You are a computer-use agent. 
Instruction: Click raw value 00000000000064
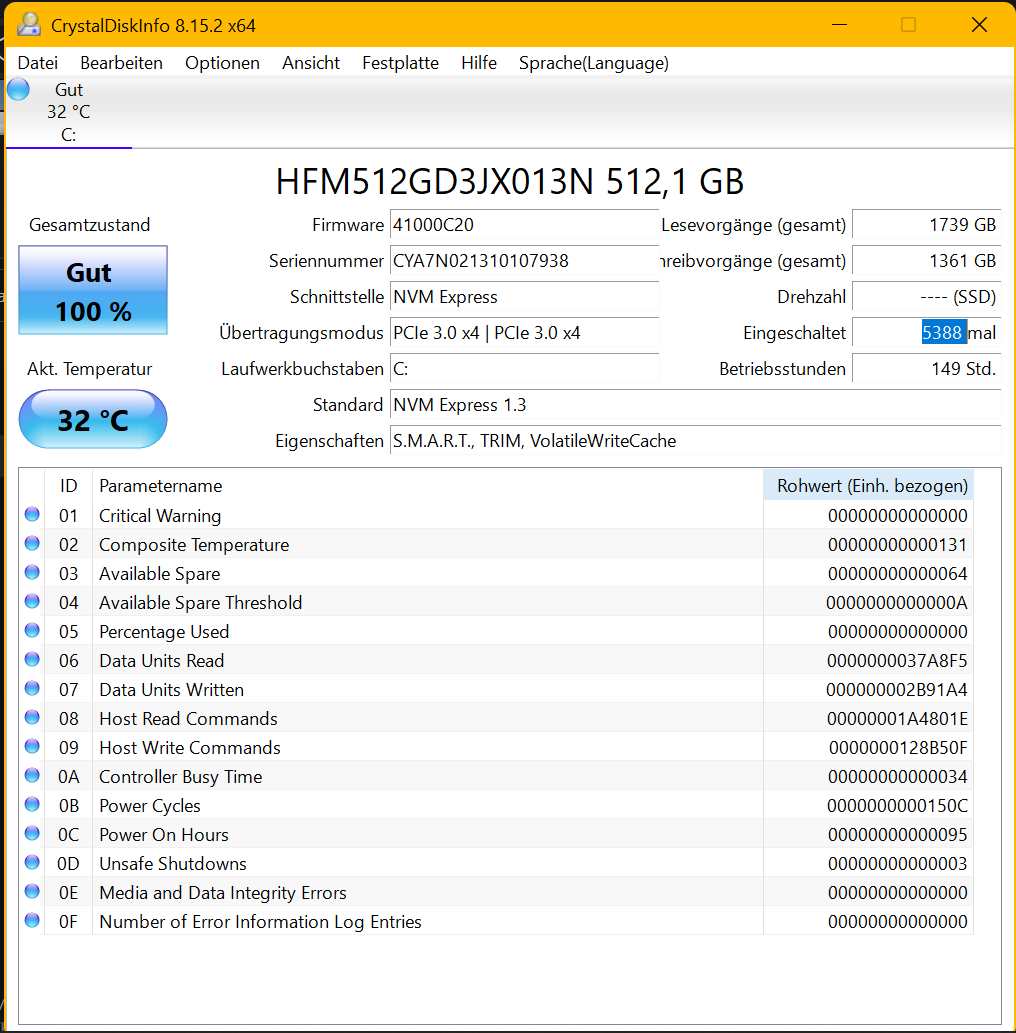point(897,574)
